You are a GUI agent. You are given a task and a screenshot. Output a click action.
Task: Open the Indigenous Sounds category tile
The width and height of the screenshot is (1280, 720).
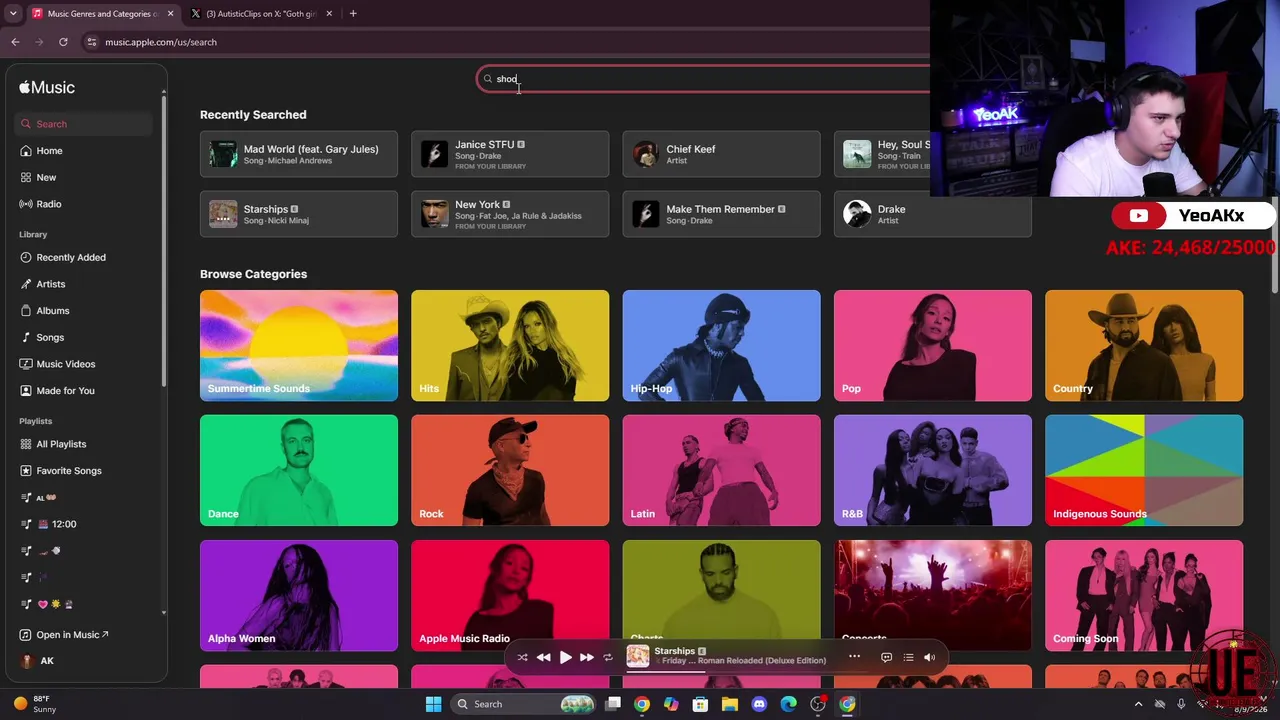pos(1144,471)
